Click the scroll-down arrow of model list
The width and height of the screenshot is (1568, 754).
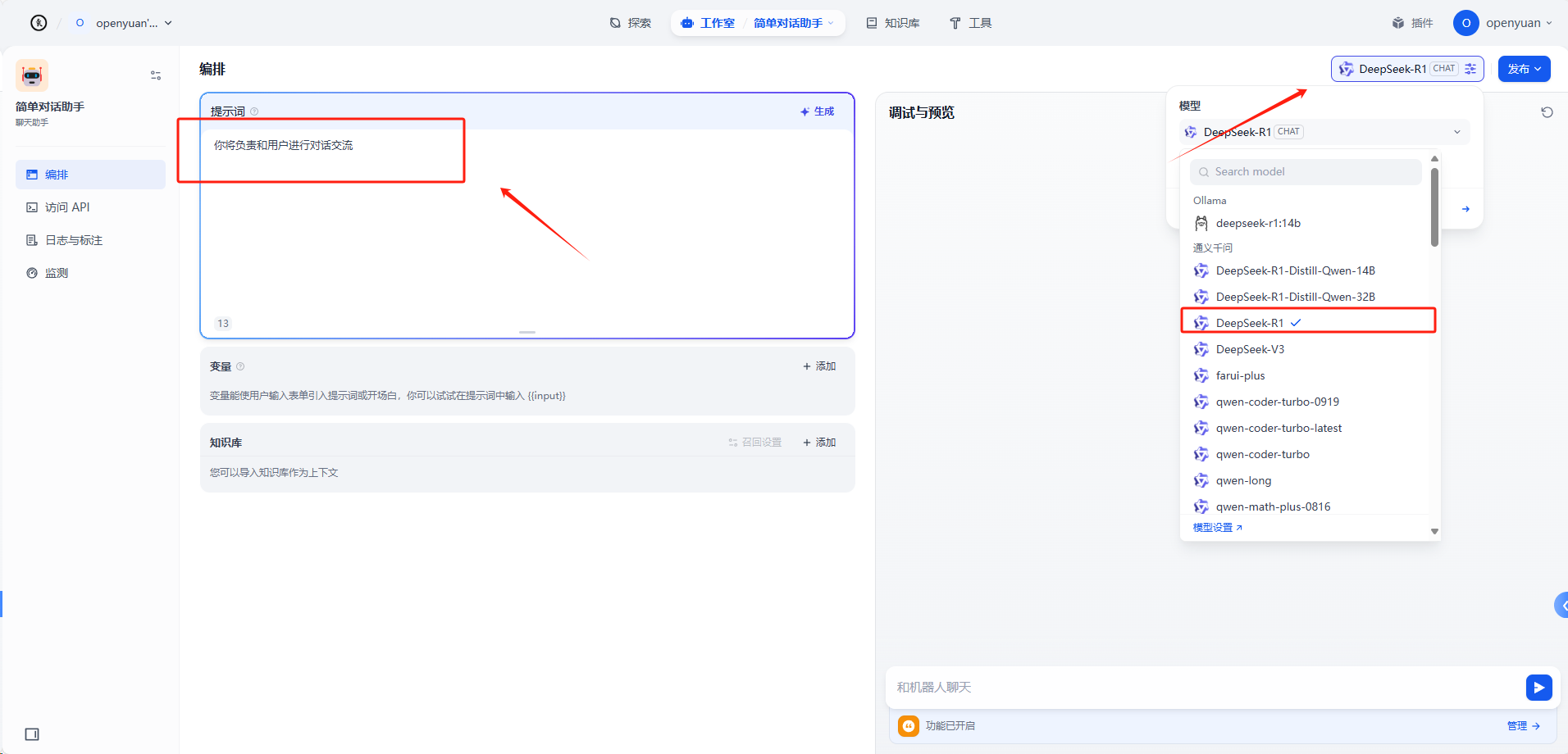click(x=1434, y=532)
